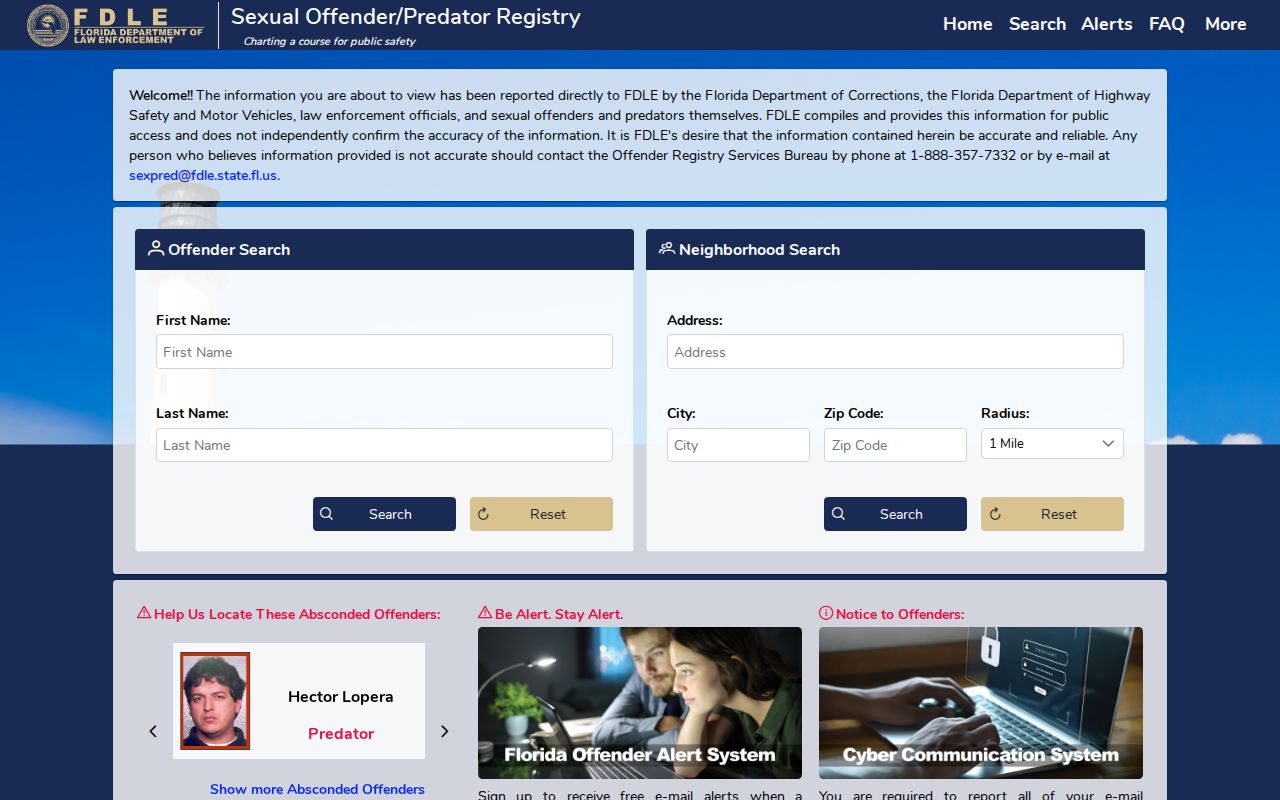The height and width of the screenshot is (800, 1280).
Task: Click Search button in Offender Search panel
Action: coord(384,514)
